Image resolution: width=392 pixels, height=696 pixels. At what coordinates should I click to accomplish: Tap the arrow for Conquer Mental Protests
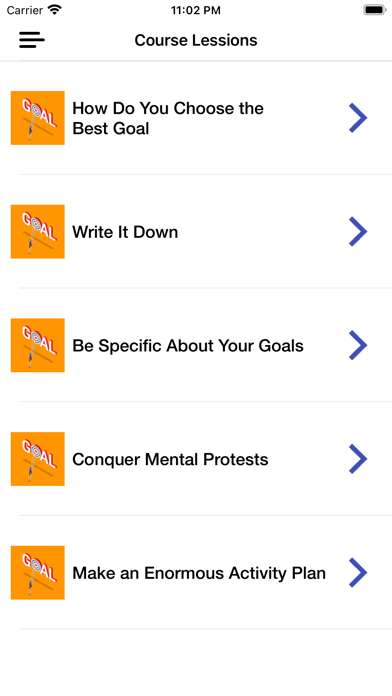point(358,459)
